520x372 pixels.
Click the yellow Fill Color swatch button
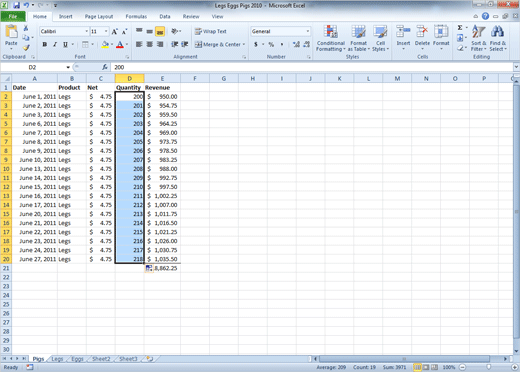pos(105,44)
